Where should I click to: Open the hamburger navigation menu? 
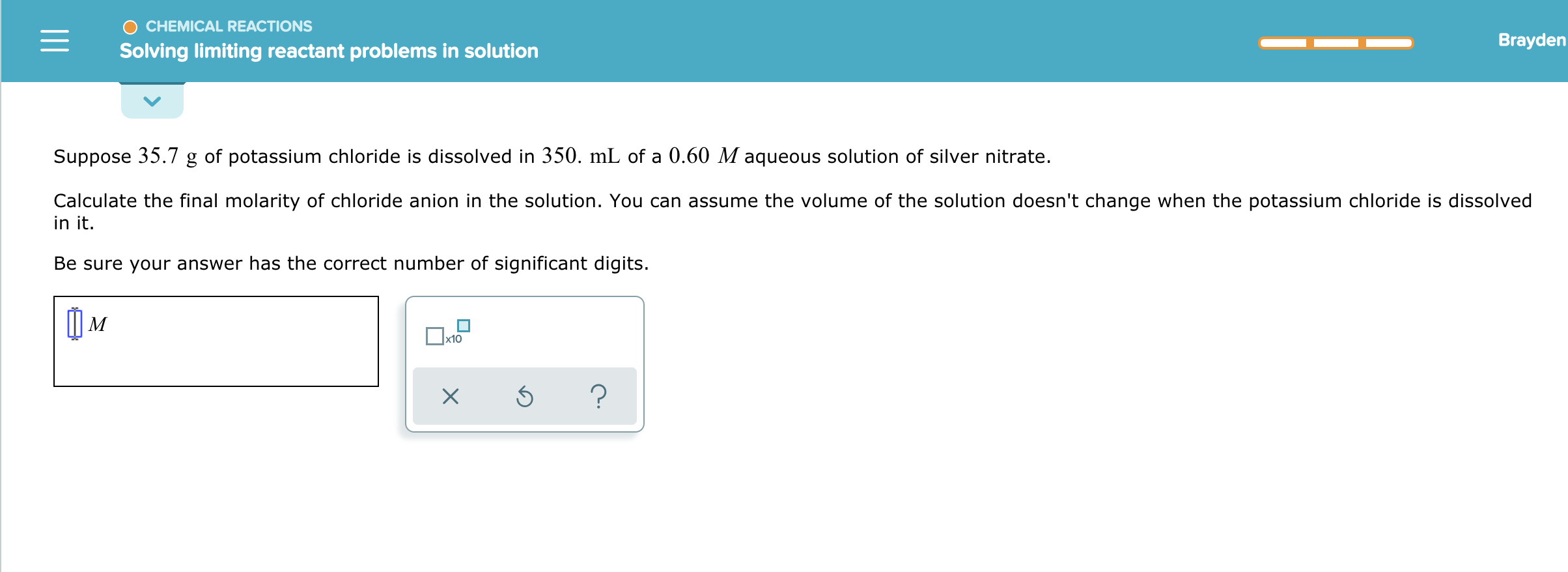pos(56,40)
